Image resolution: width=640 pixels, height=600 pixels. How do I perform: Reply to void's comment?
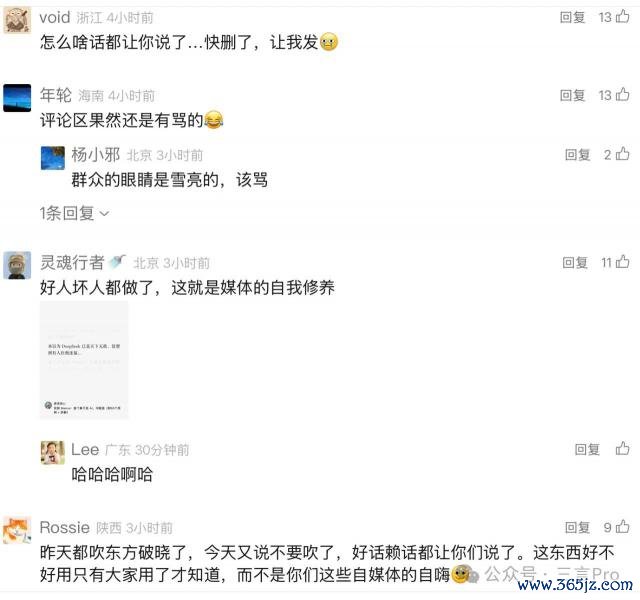point(572,17)
